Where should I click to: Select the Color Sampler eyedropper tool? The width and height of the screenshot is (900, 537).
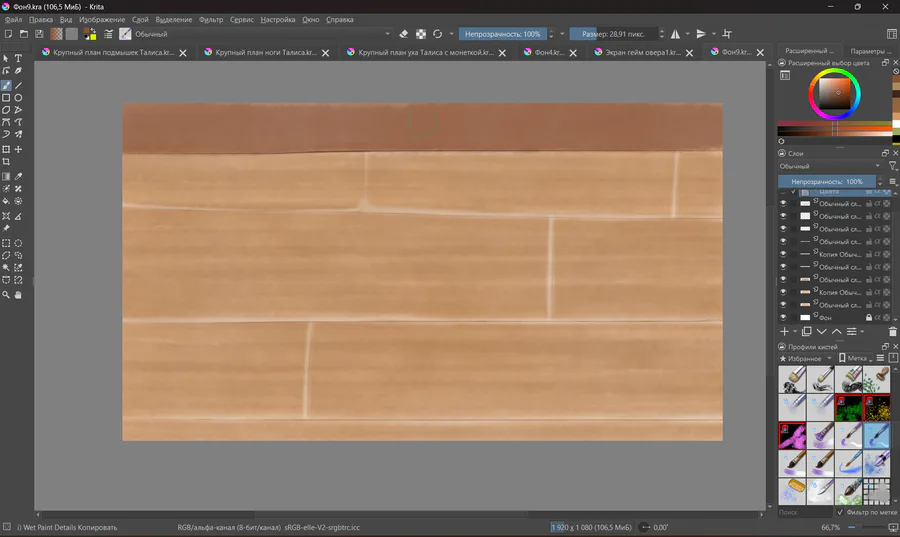(x=18, y=177)
